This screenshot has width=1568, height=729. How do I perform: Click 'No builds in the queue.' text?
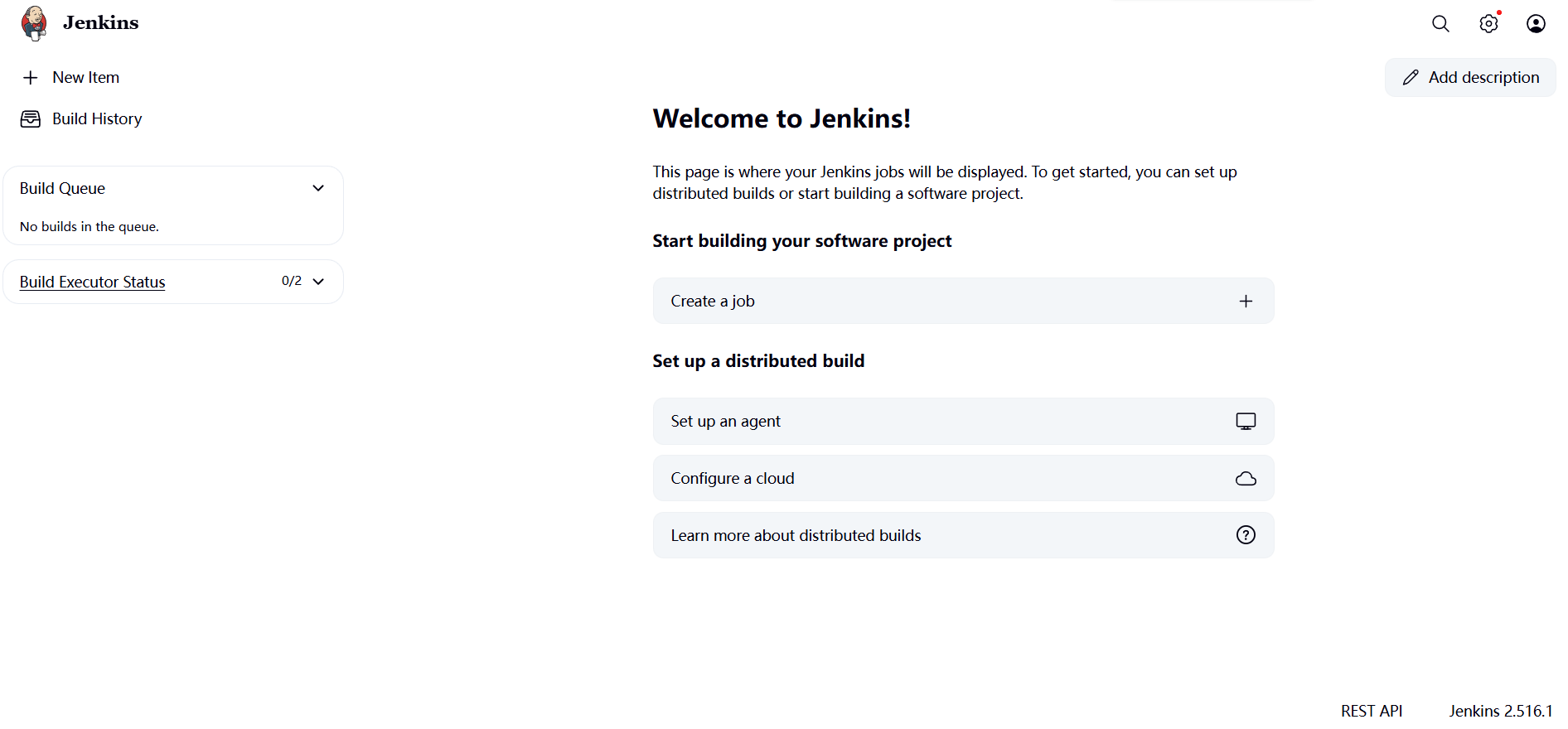tap(90, 227)
